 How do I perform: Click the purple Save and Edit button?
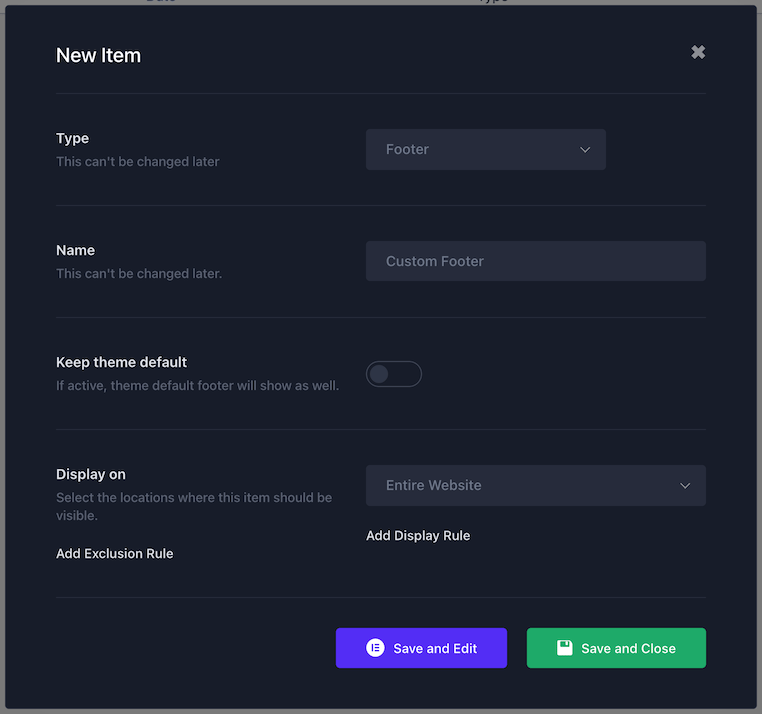[x=421, y=647]
